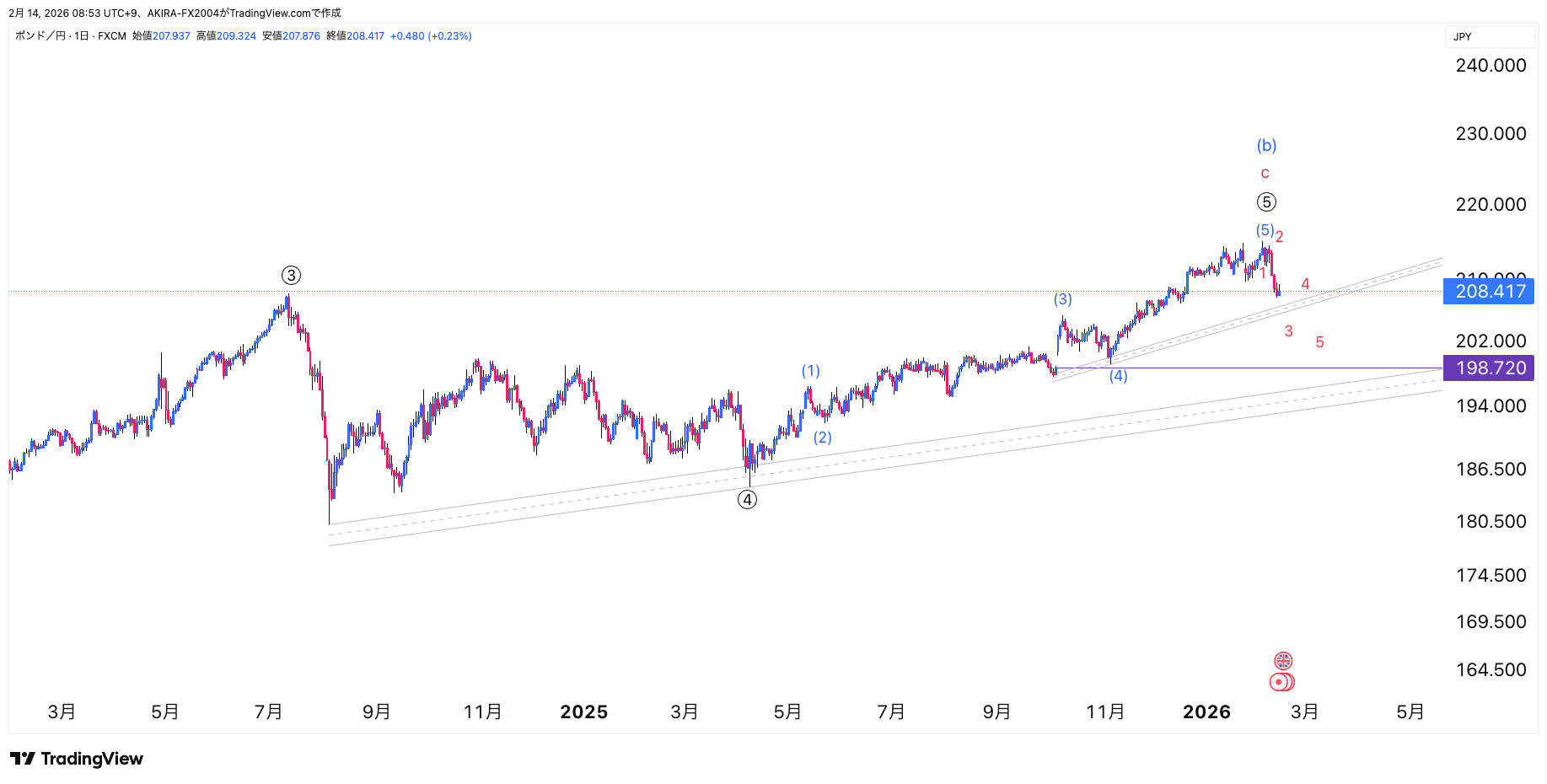Select the blue (3) wave label
This screenshot has width=1547, height=784.
coord(1062,299)
